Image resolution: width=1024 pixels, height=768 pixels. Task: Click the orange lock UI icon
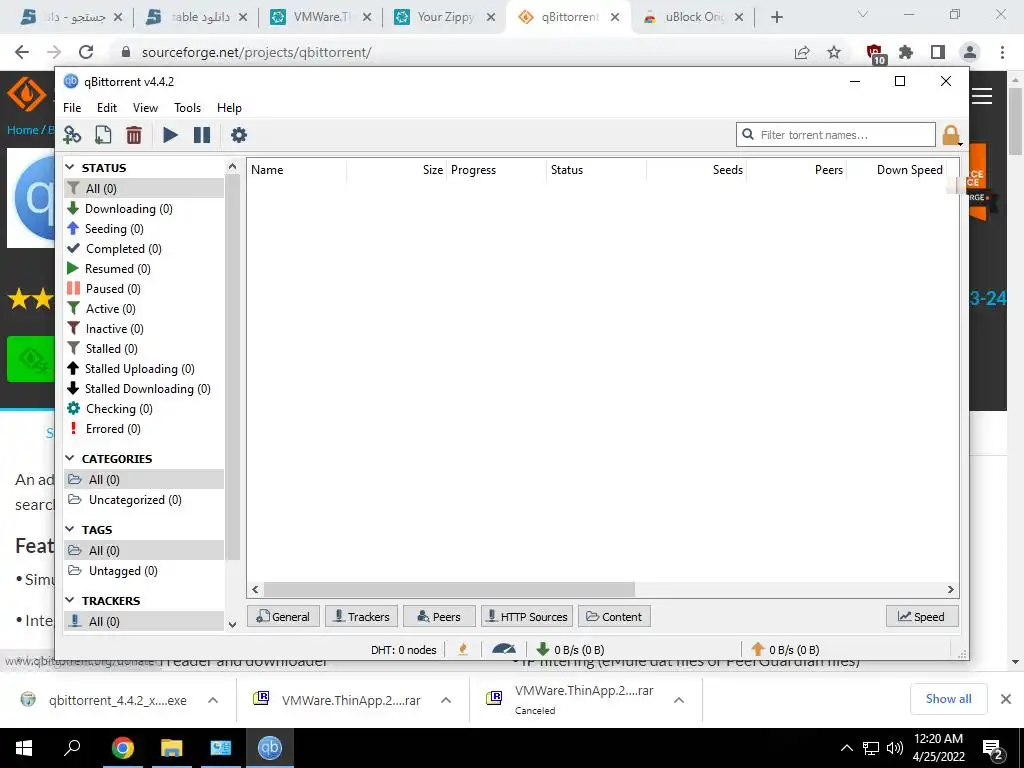(x=951, y=135)
